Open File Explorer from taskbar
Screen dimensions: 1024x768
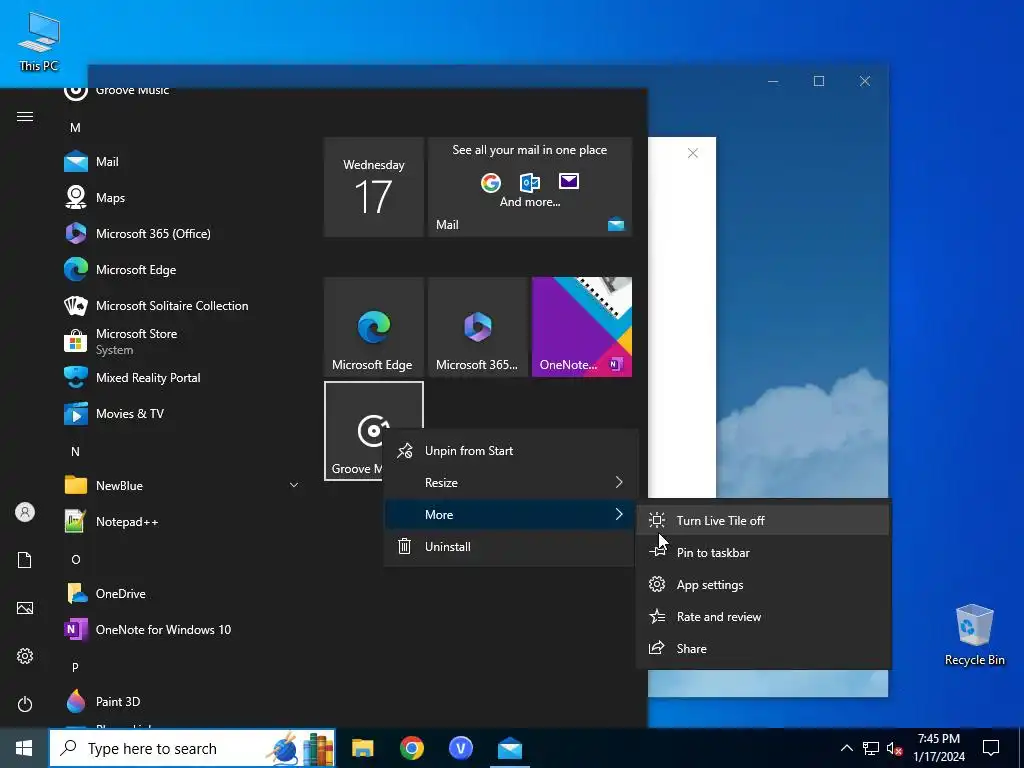(x=362, y=748)
